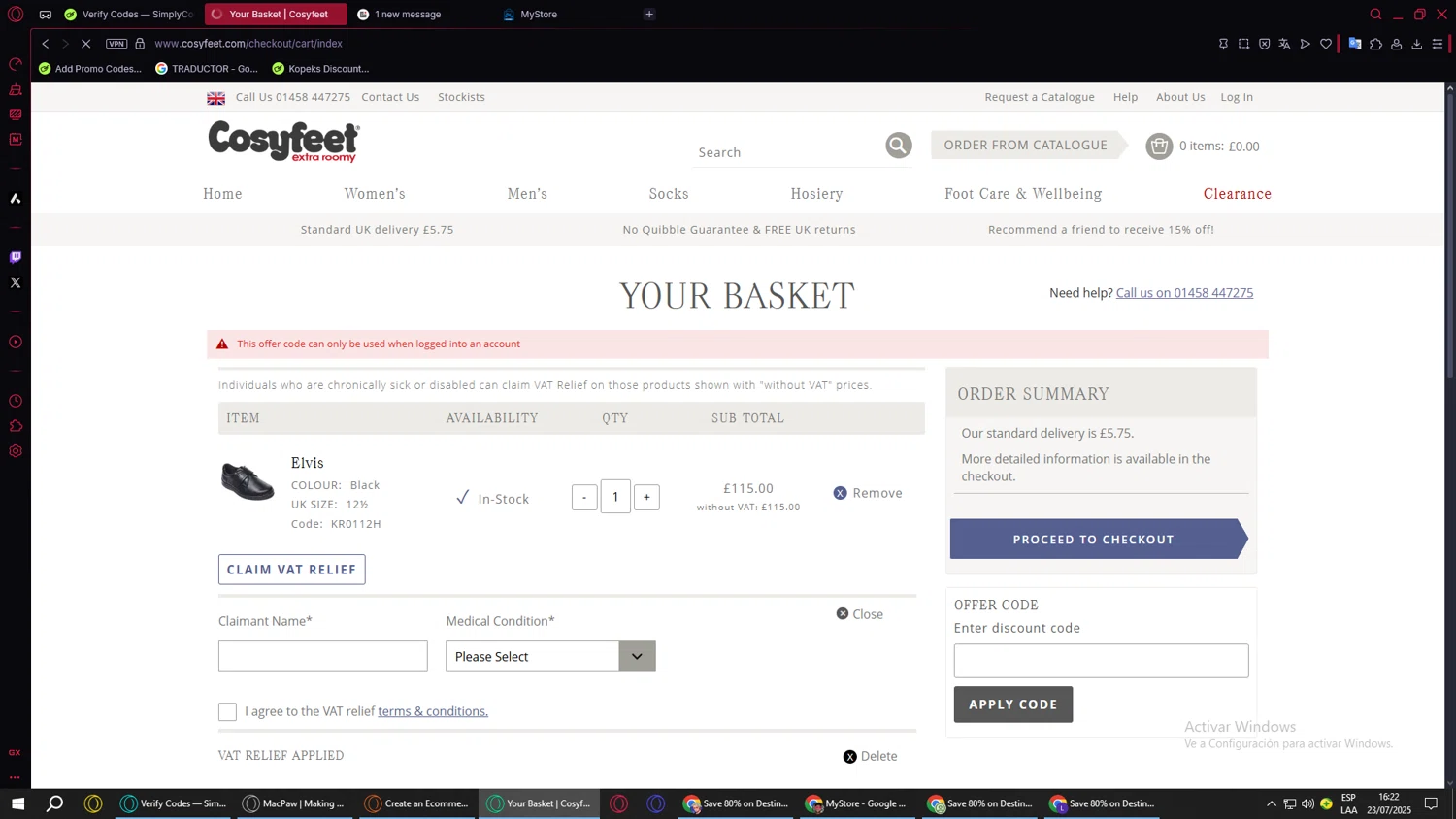Open Socks navigation menu
Screen dimensions: 1456x819
(x=669, y=194)
